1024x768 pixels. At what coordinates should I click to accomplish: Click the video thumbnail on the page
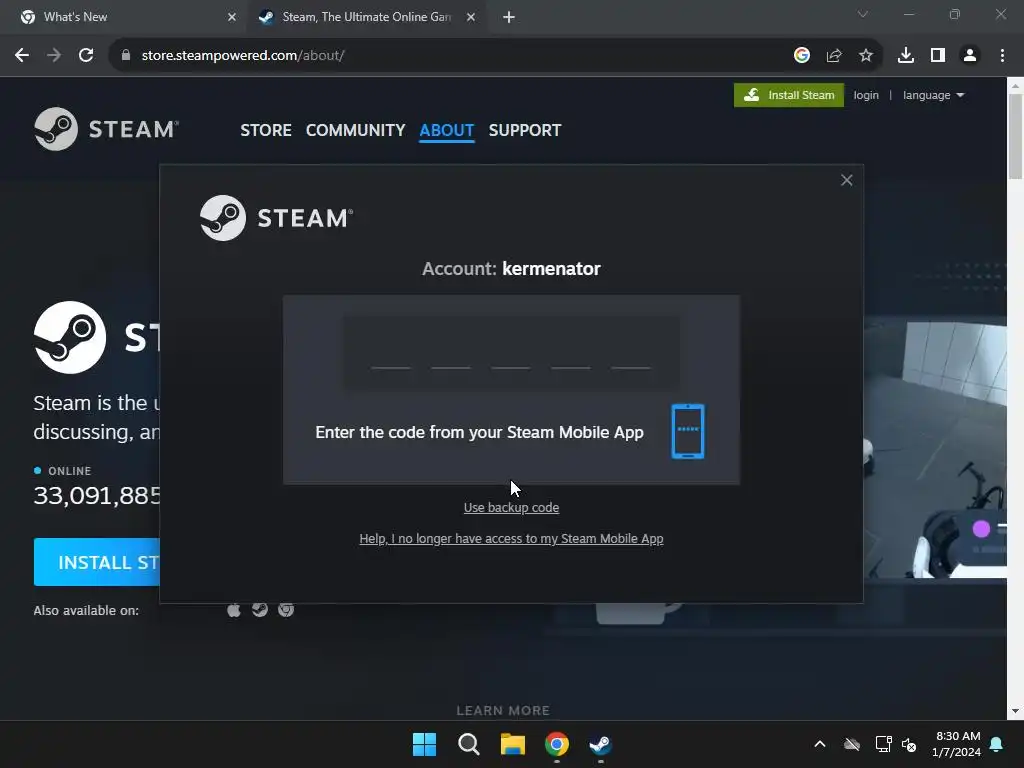935,447
